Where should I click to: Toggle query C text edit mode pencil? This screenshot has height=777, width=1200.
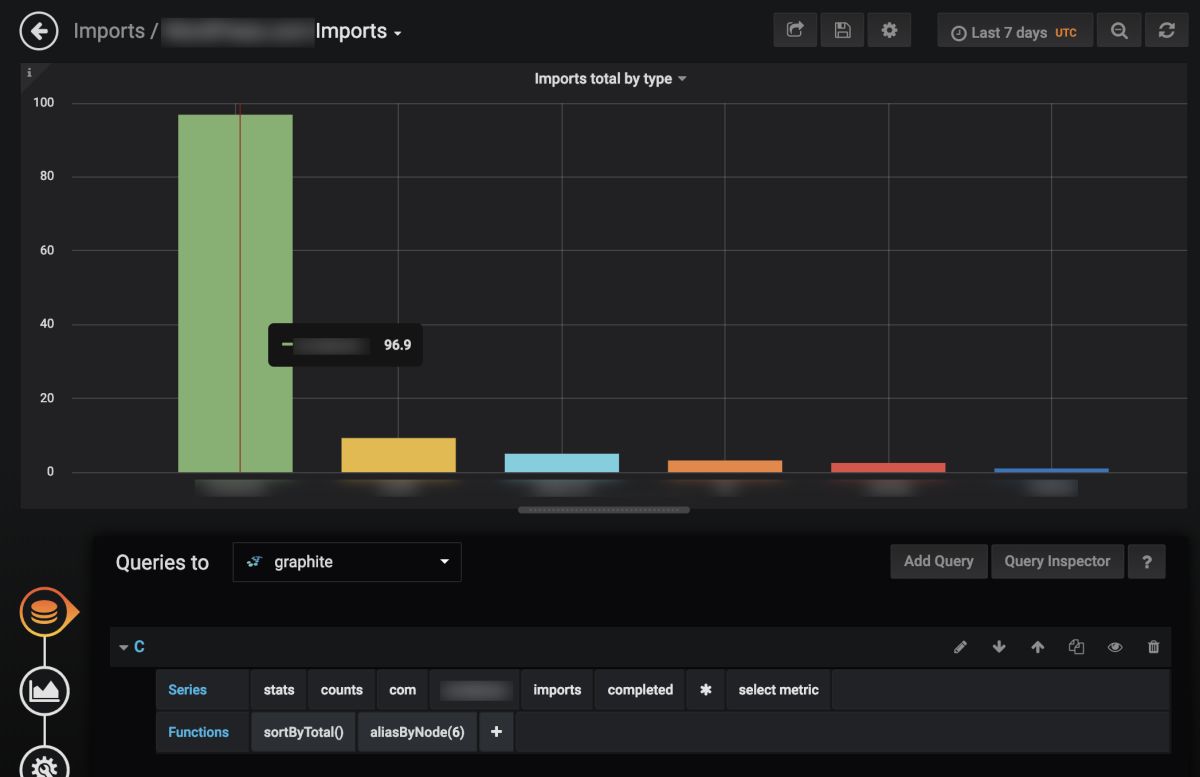point(960,647)
